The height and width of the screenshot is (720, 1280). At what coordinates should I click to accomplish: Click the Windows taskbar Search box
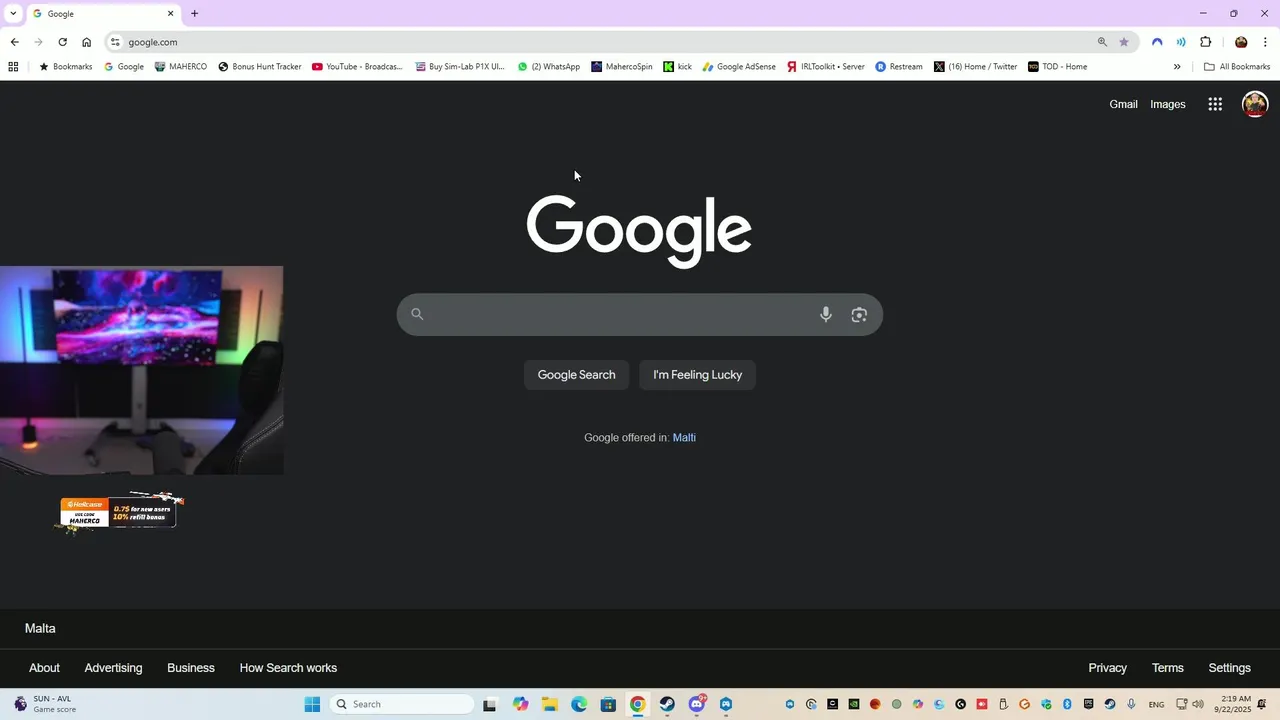tap(402, 704)
